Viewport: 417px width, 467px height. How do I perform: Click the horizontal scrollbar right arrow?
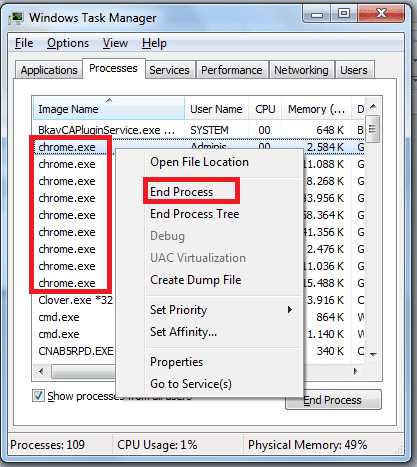pos(356,371)
